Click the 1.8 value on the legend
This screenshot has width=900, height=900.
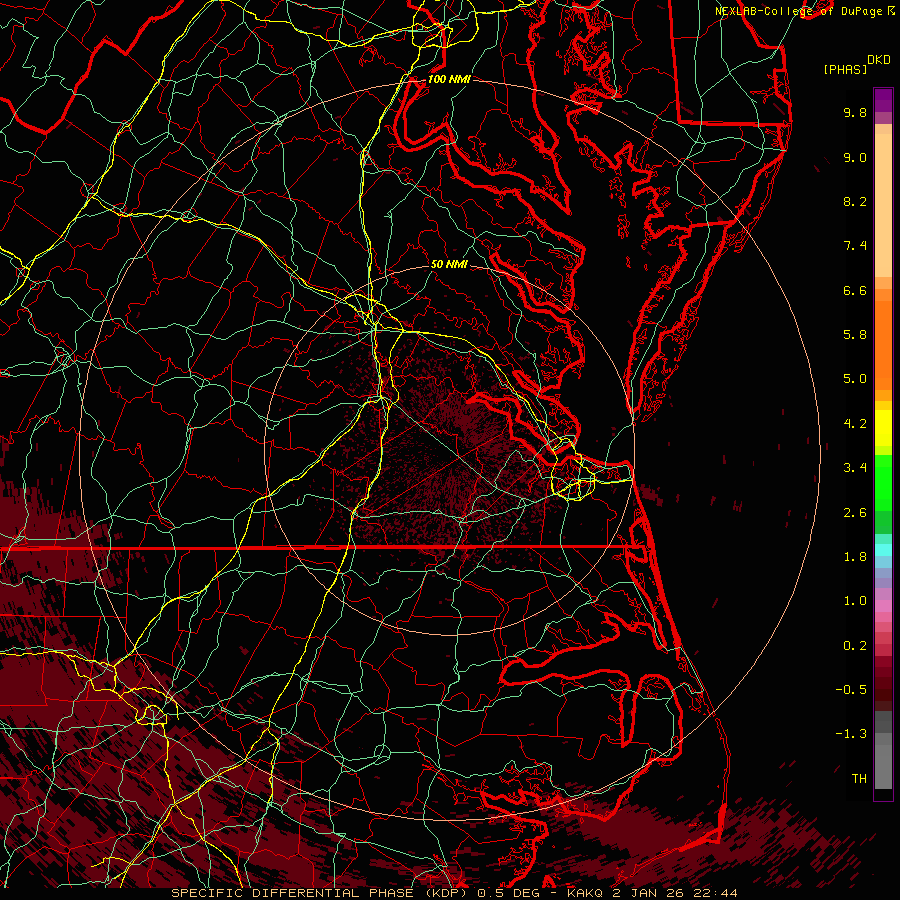tap(855, 557)
